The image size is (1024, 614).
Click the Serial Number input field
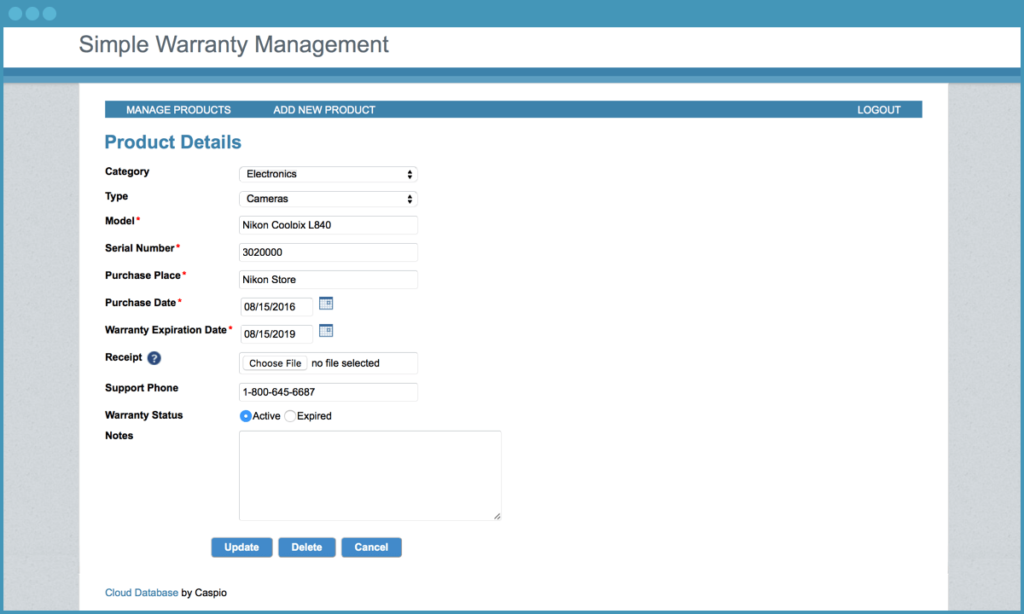328,253
